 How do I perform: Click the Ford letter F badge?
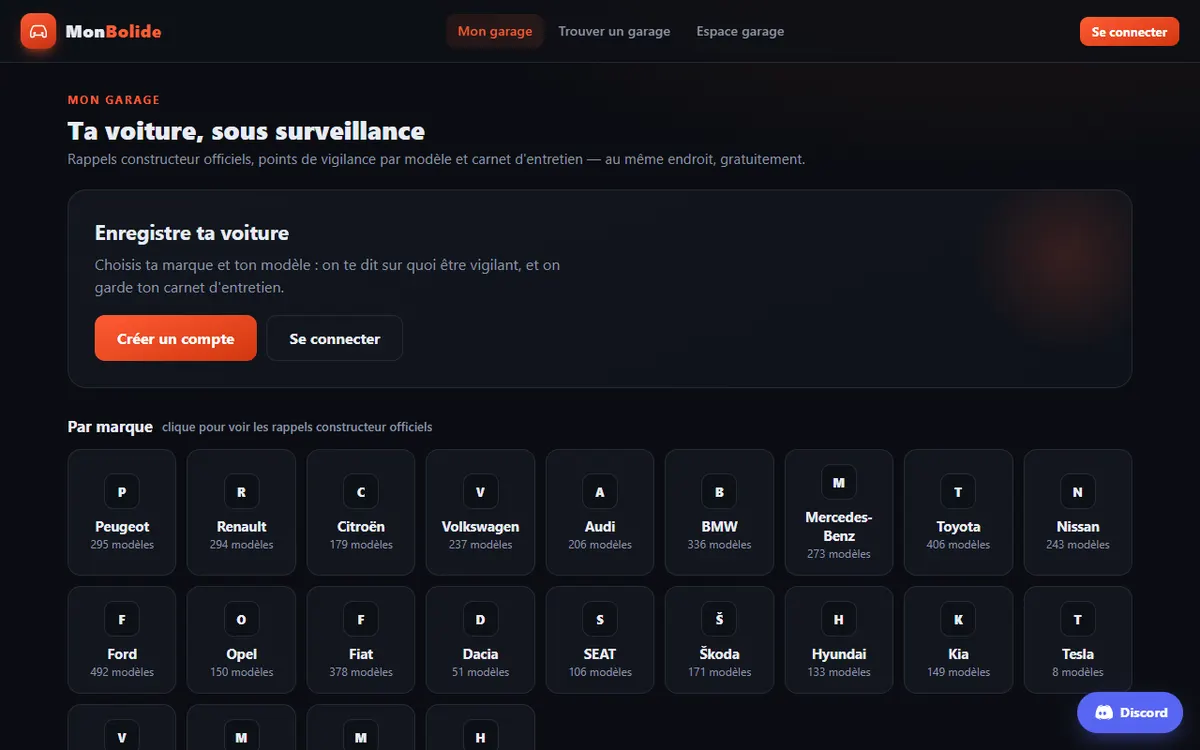pos(122,620)
